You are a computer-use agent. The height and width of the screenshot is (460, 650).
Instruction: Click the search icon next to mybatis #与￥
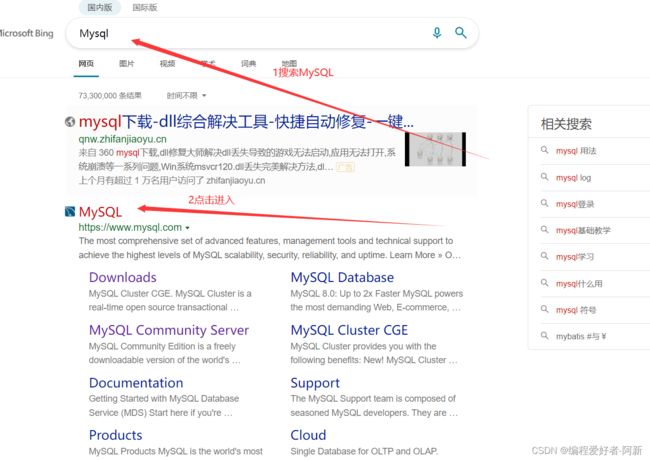tap(544, 336)
